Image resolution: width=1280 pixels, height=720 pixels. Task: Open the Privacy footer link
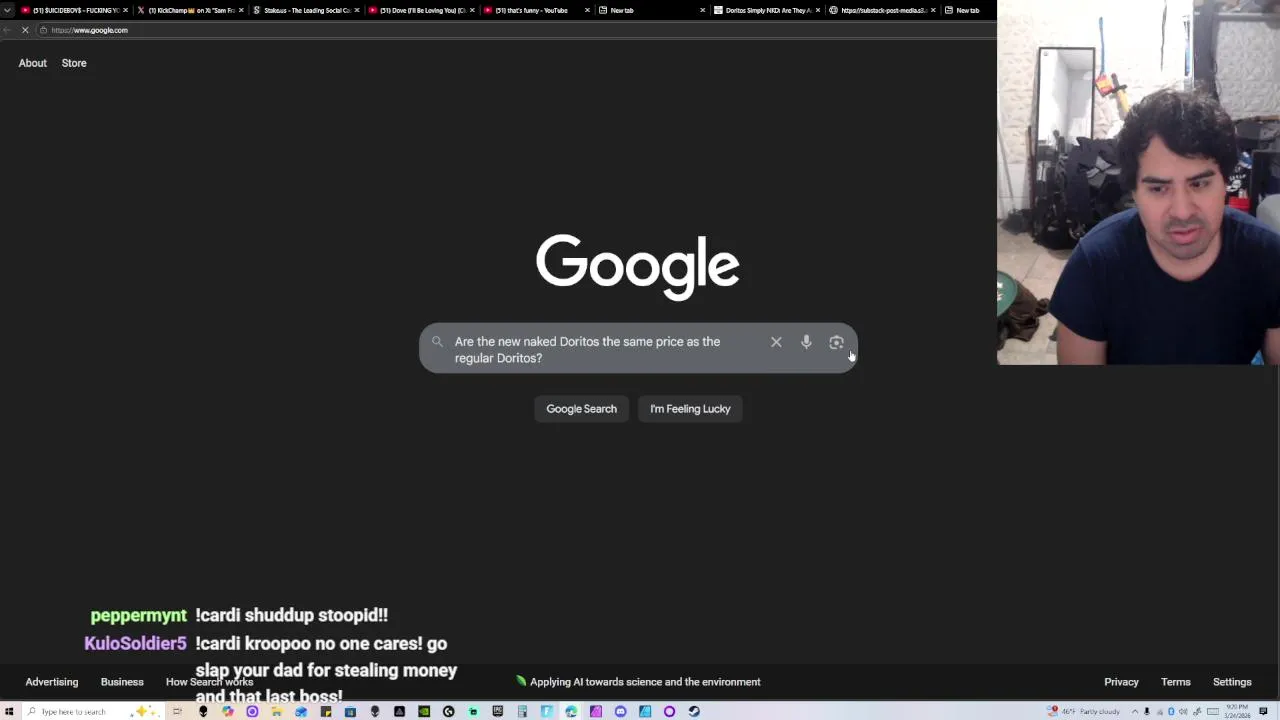1121,682
